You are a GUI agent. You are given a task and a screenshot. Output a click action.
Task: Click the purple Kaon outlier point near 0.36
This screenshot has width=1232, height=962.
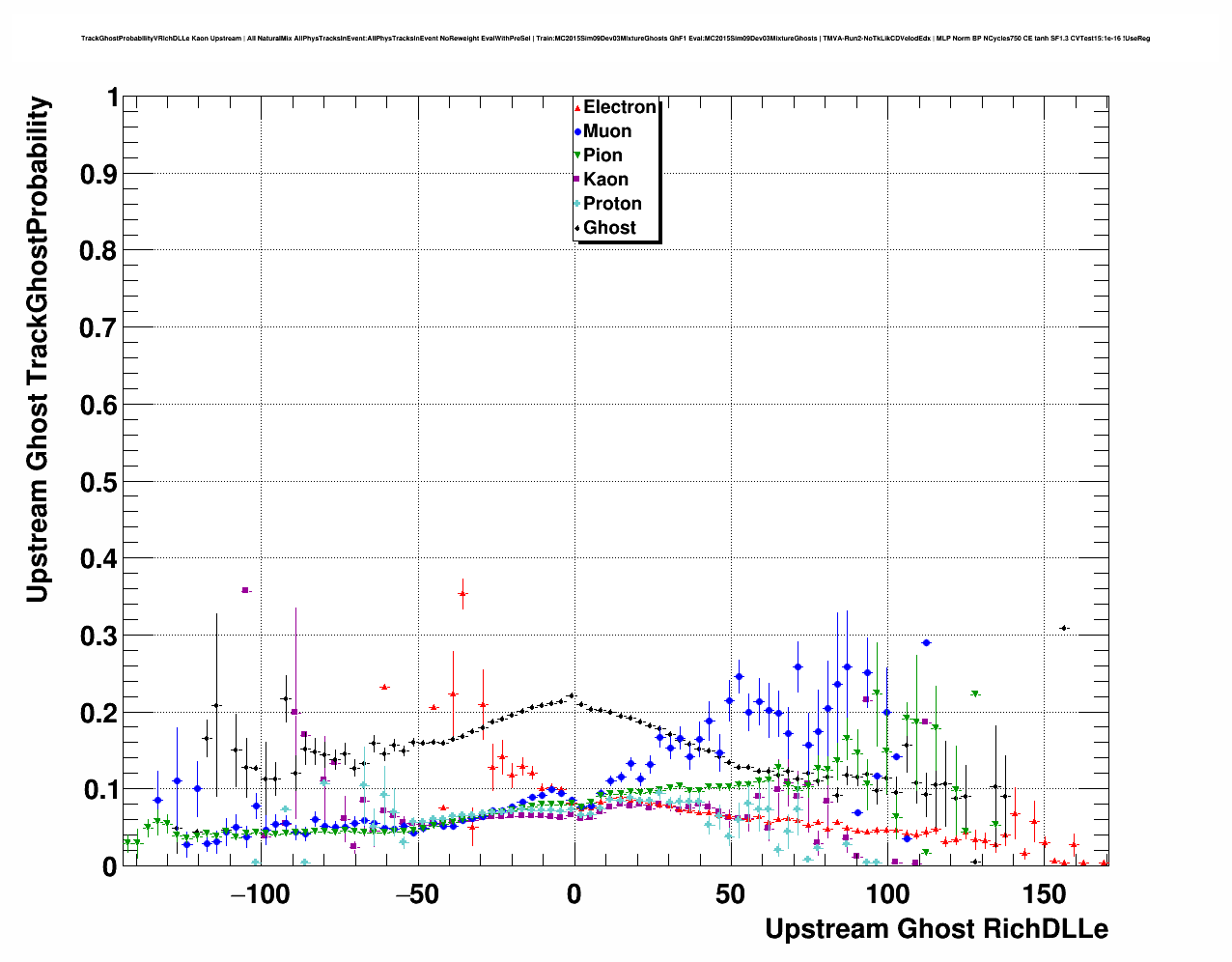(245, 589)
